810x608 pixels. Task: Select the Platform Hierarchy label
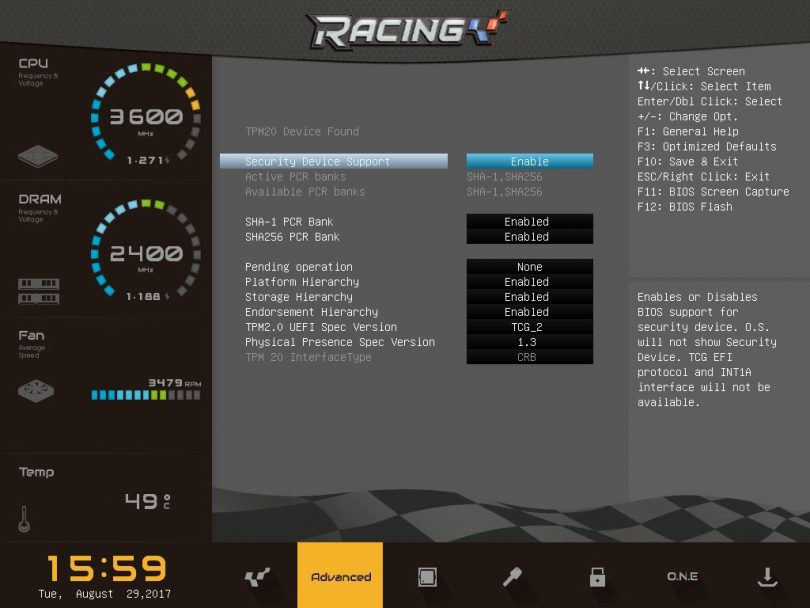[x=302, y=282]
